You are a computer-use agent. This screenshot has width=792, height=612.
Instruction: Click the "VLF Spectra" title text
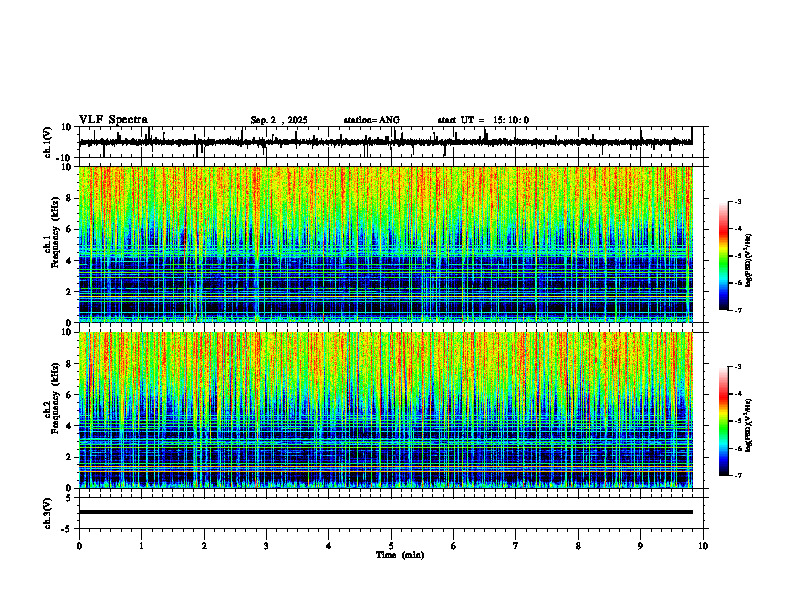tap(113, 120)
